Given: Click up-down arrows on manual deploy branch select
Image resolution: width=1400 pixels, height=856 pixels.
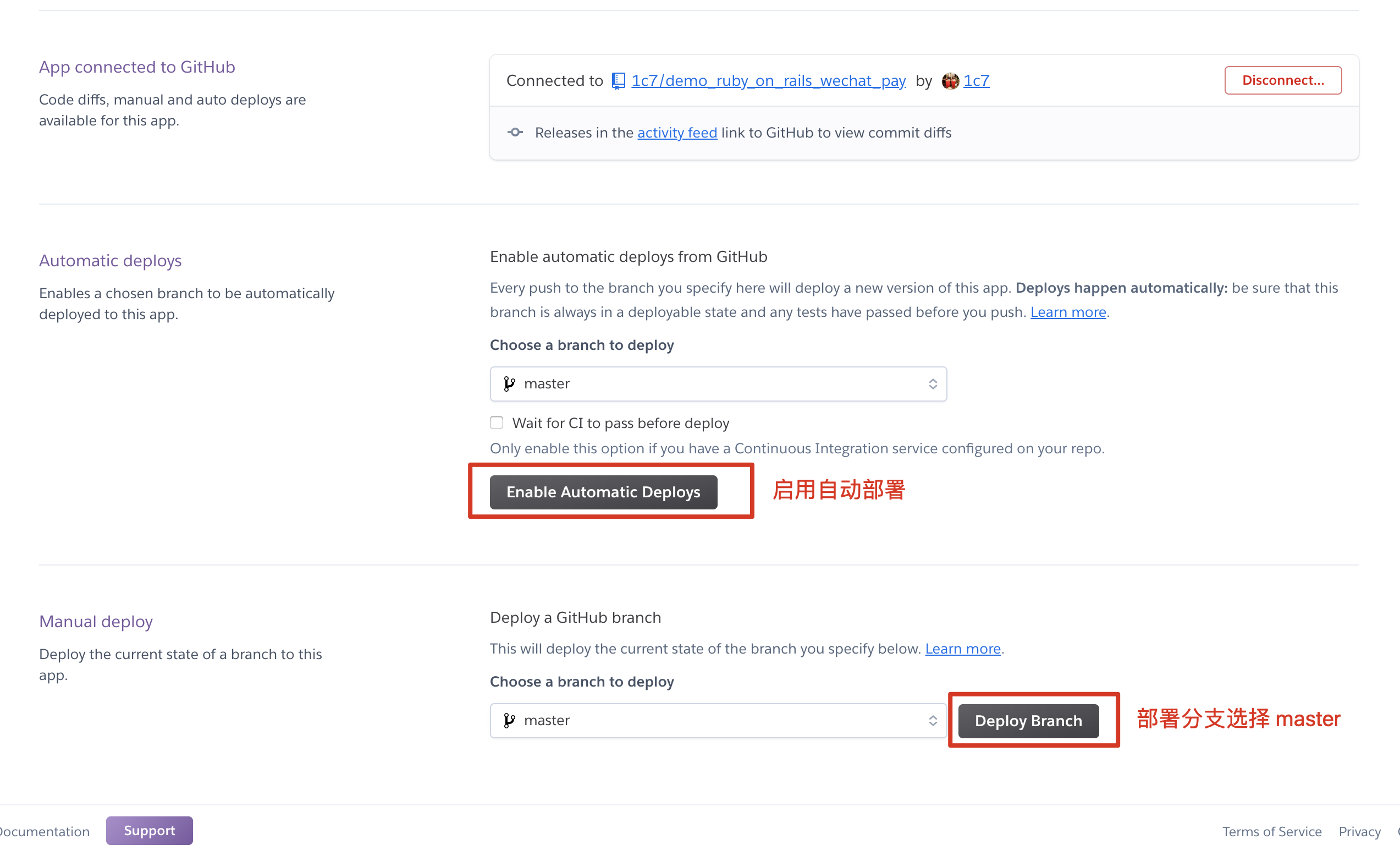Looking at the screenshot, I should tap(933, 720).
